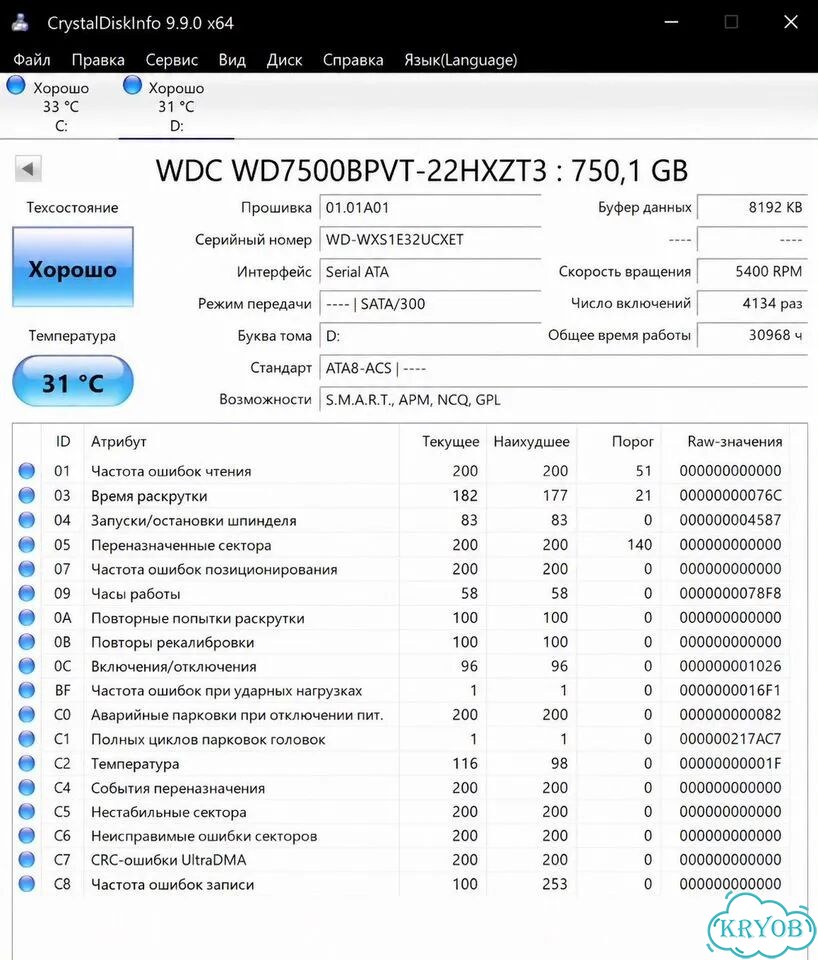Click the ID column header

point(62,441)
